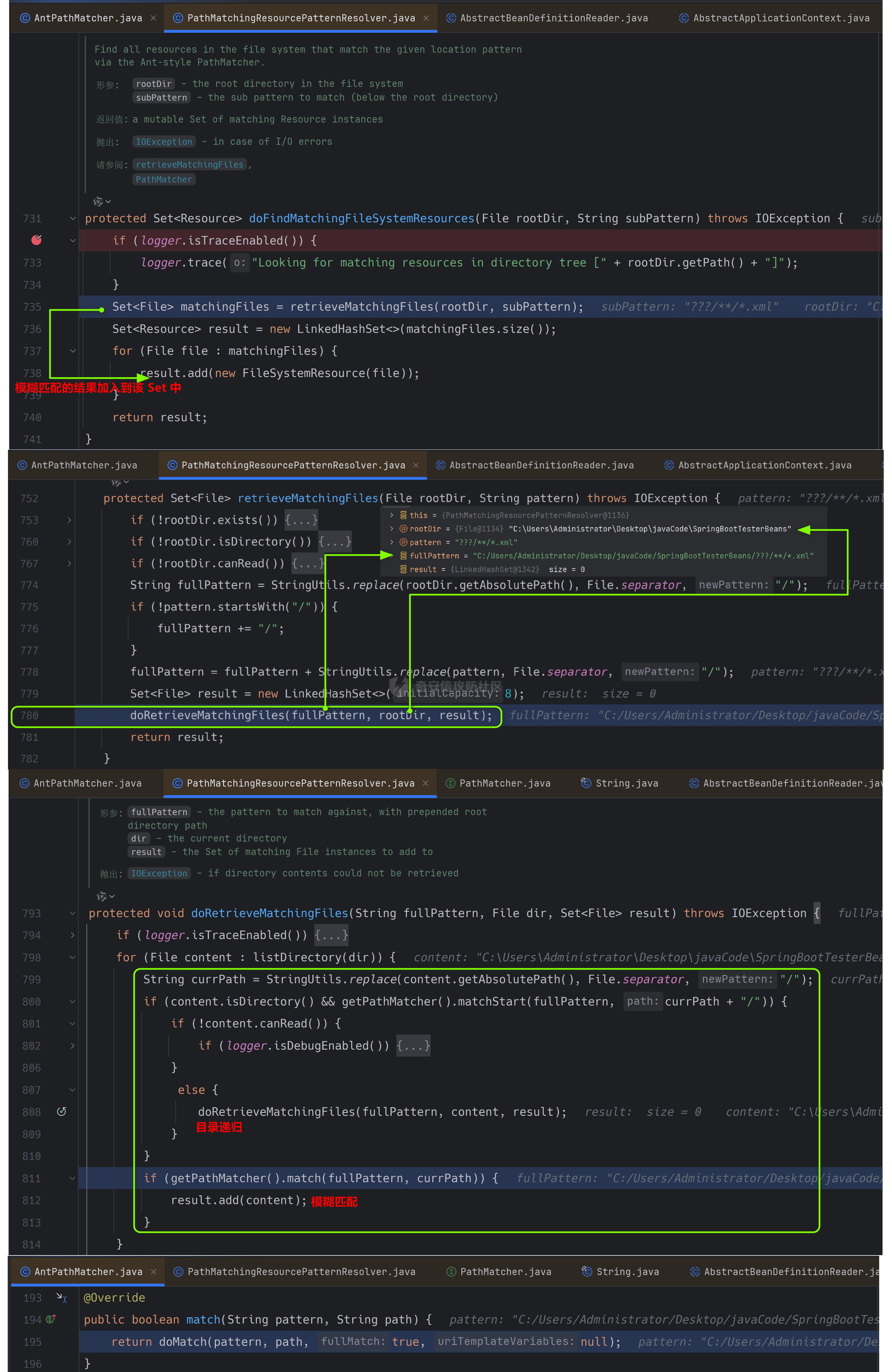Close PathMatchingResourcePatternResolver.java tab in the topmost editor
The width and height of the screenshot is (892, 1372).
coord(426,18)
